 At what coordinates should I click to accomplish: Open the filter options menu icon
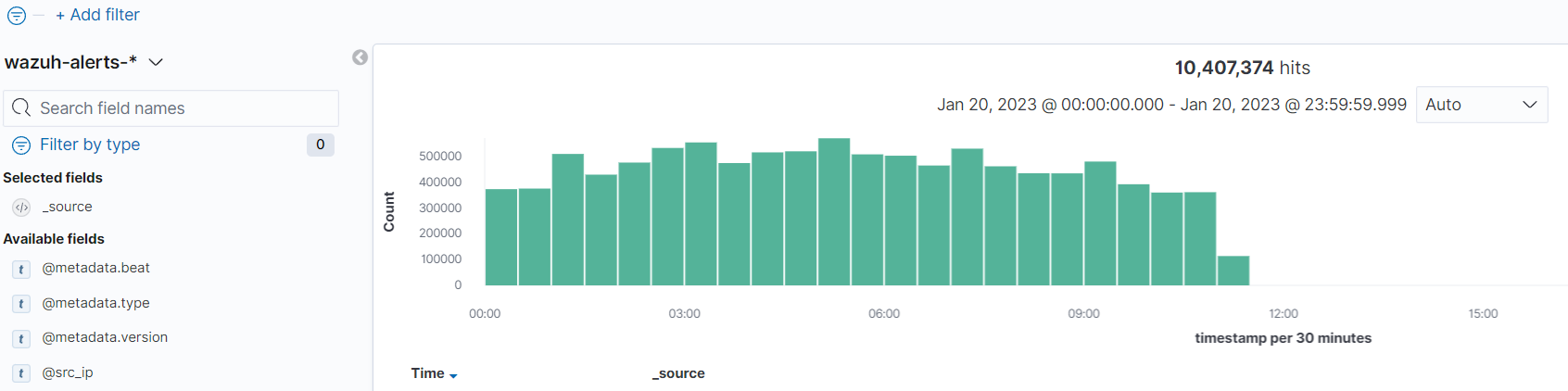17,16
